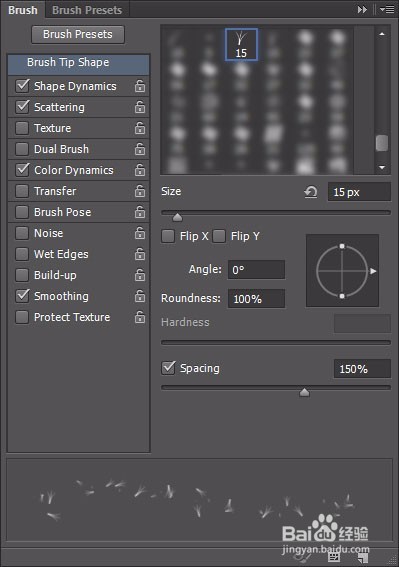The image size is (399, 567).
Task: Click the lock icon for Color Dynamics
Action: pyautogui.click(x=140, y=170)
